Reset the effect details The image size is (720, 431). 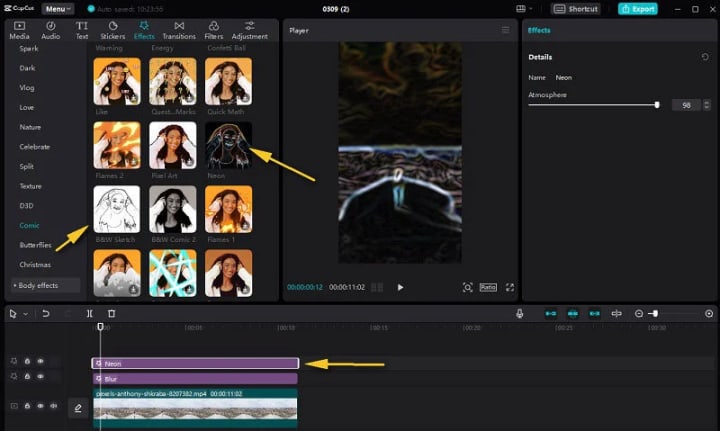pos(705,57)
